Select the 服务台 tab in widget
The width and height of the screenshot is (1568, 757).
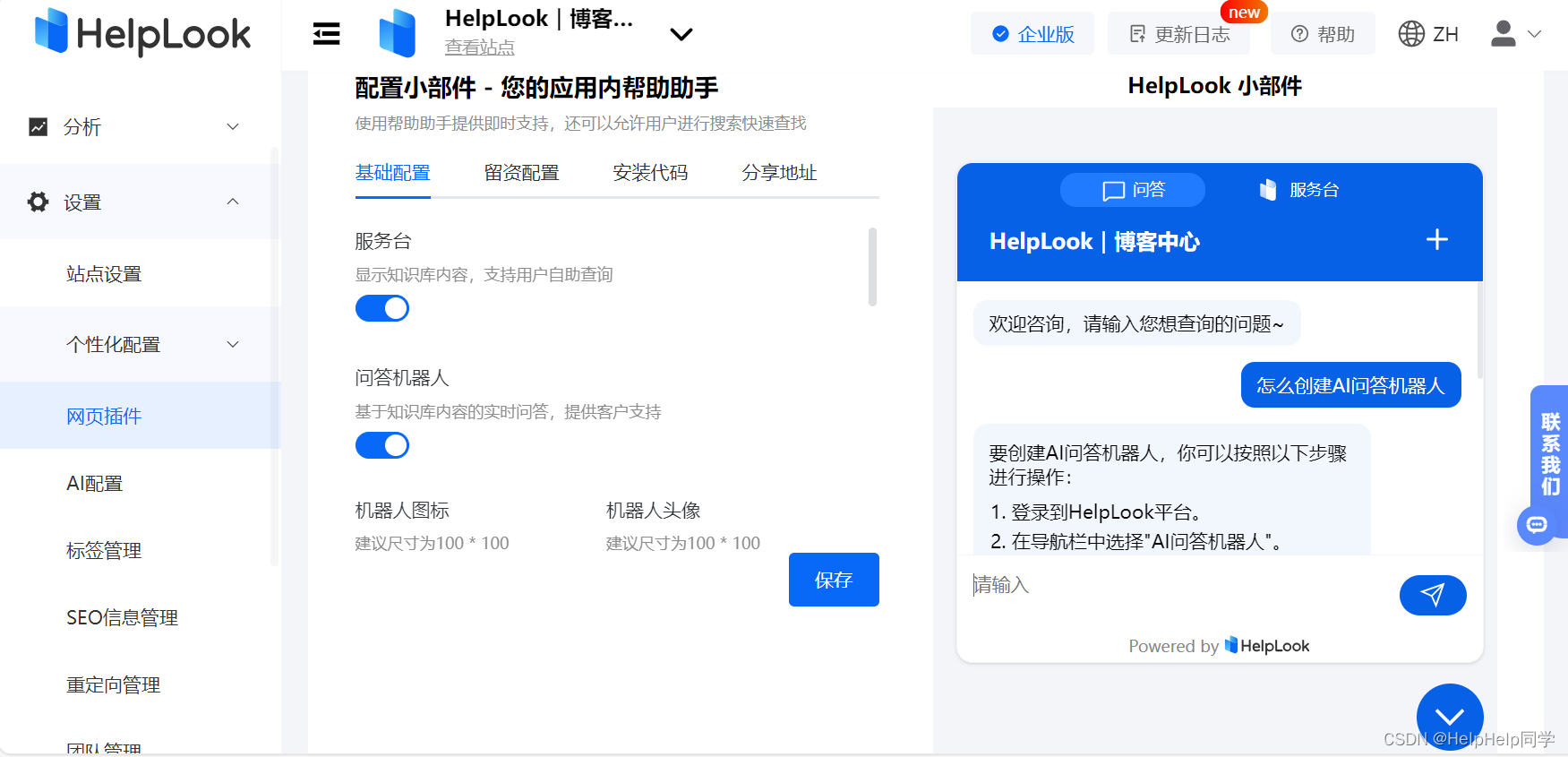[x=1298, y=190]
